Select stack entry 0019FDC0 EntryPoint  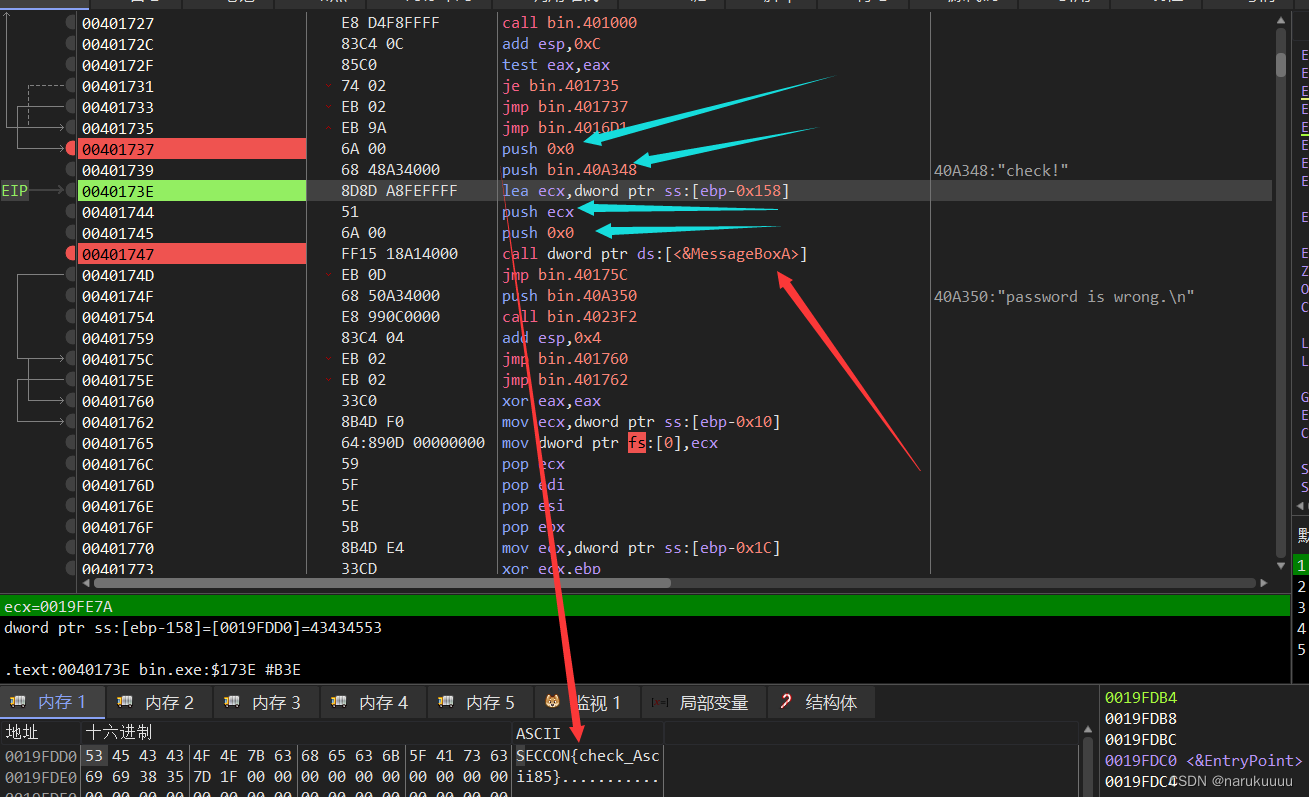pyautogui.click(x=1204, y=761)
